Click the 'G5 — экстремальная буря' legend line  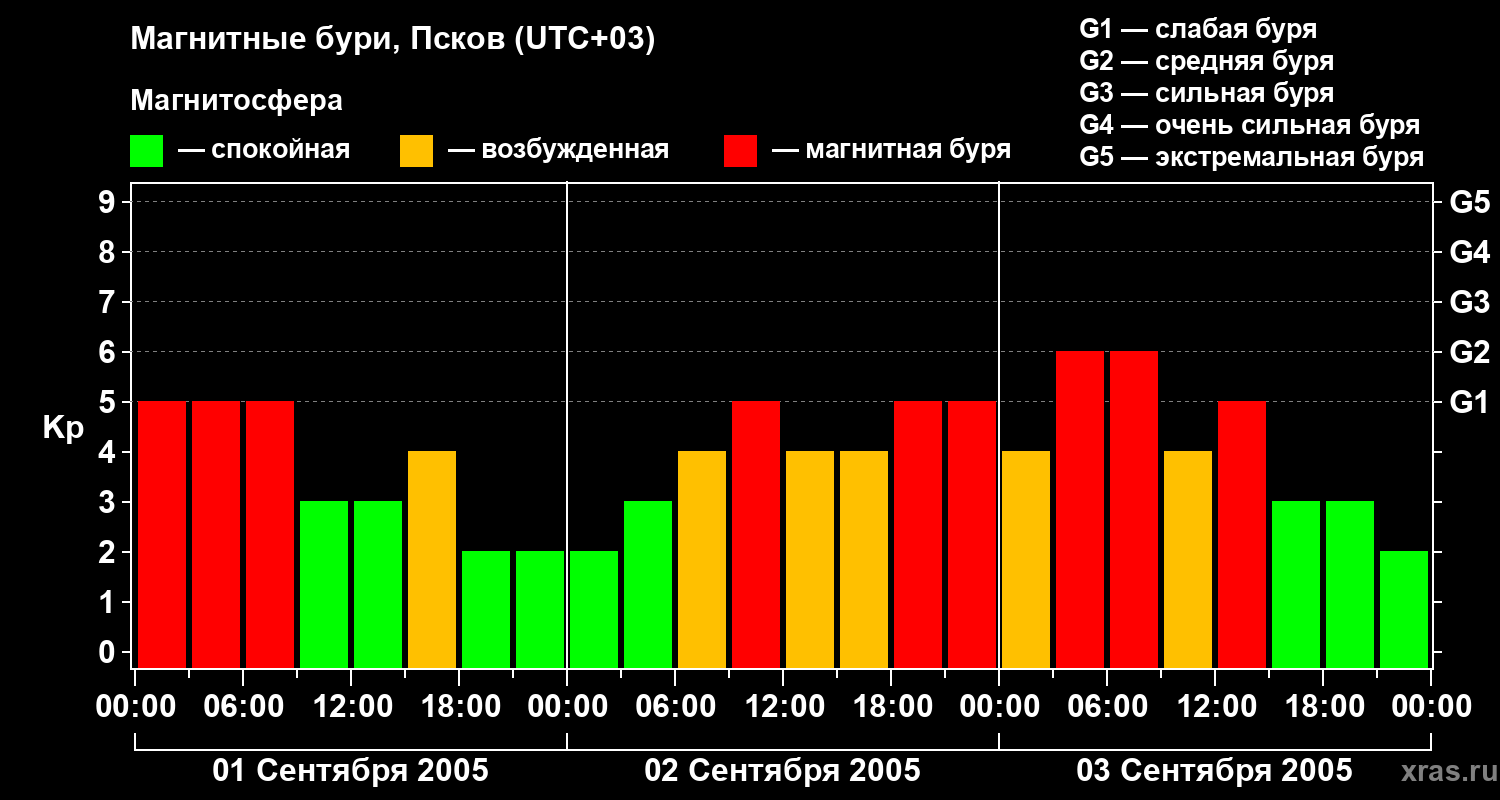pyautogui.click(x=1252, y=157)
